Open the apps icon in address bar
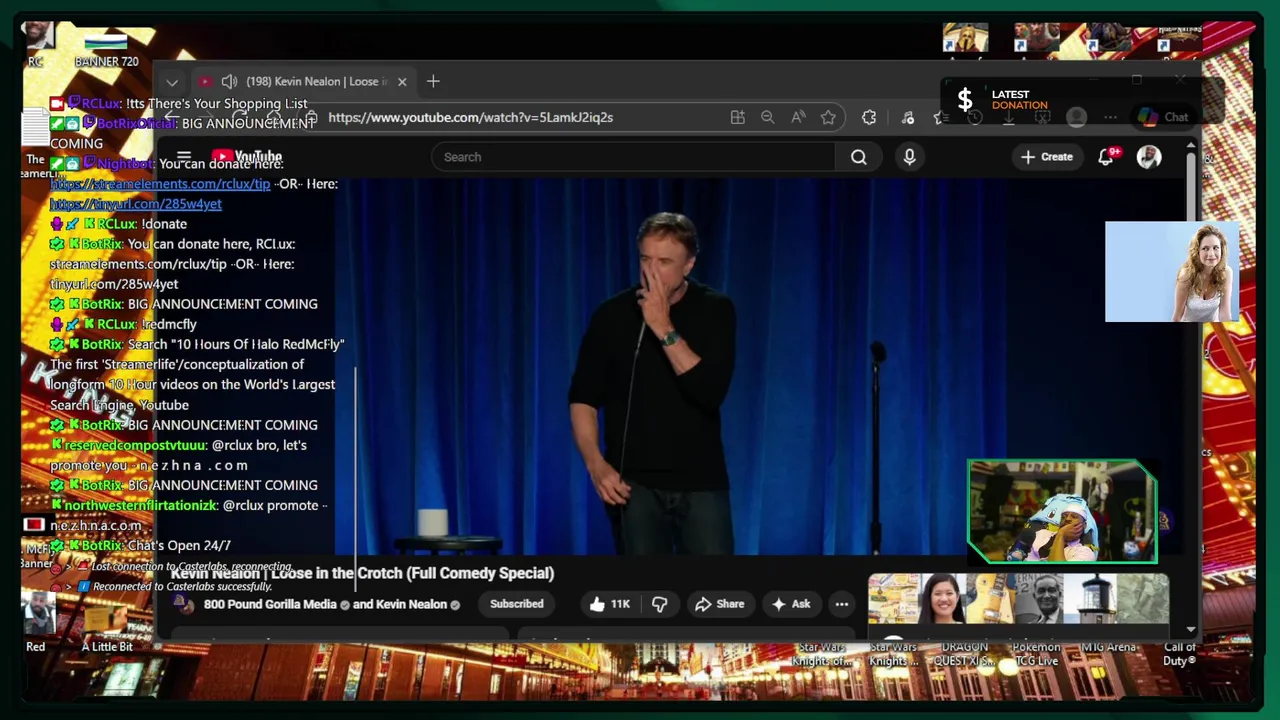 click(x=738, y=117)
